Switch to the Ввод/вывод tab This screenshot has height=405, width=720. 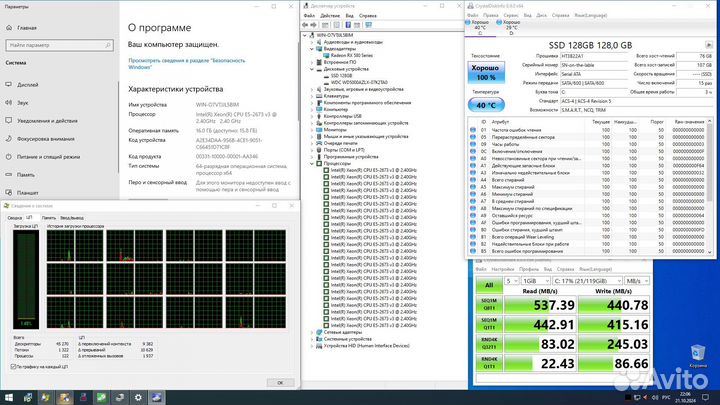pyautogui.click(x=72, y=218)
